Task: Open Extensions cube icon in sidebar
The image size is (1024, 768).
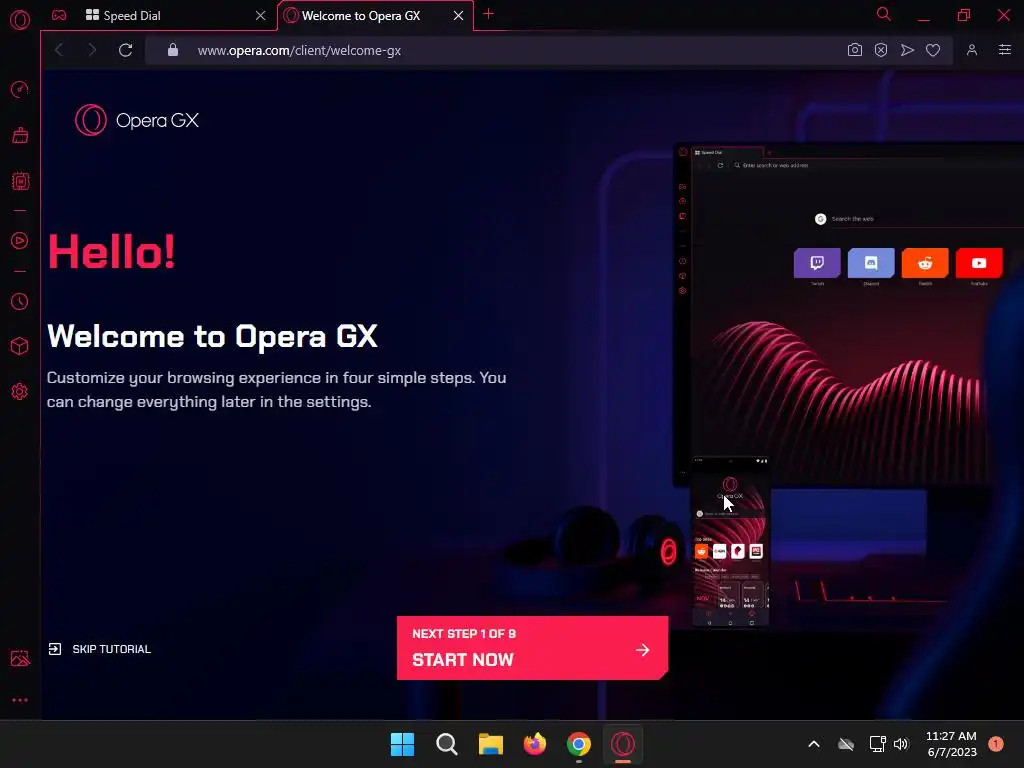Action: 20,345
